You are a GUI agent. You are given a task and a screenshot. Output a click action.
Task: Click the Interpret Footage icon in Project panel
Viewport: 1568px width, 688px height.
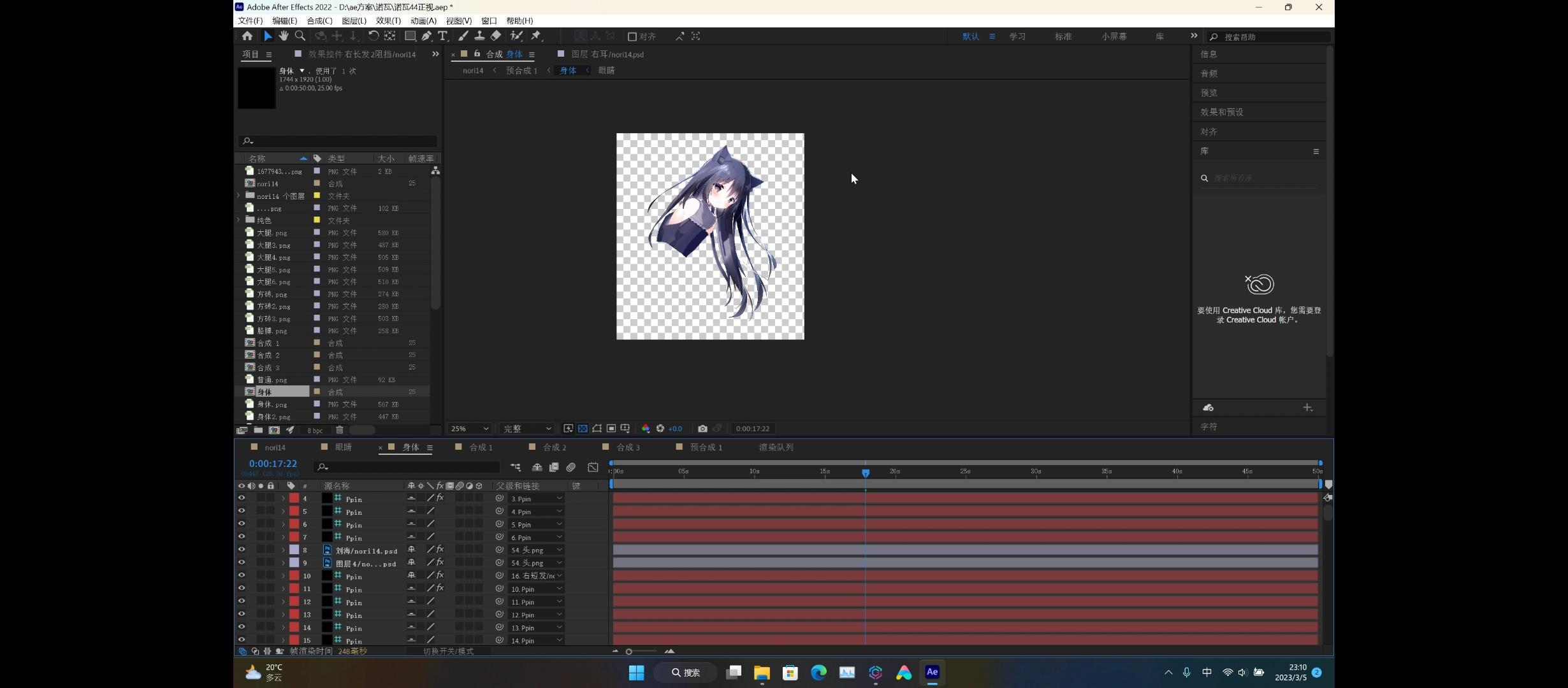[242, 430]
